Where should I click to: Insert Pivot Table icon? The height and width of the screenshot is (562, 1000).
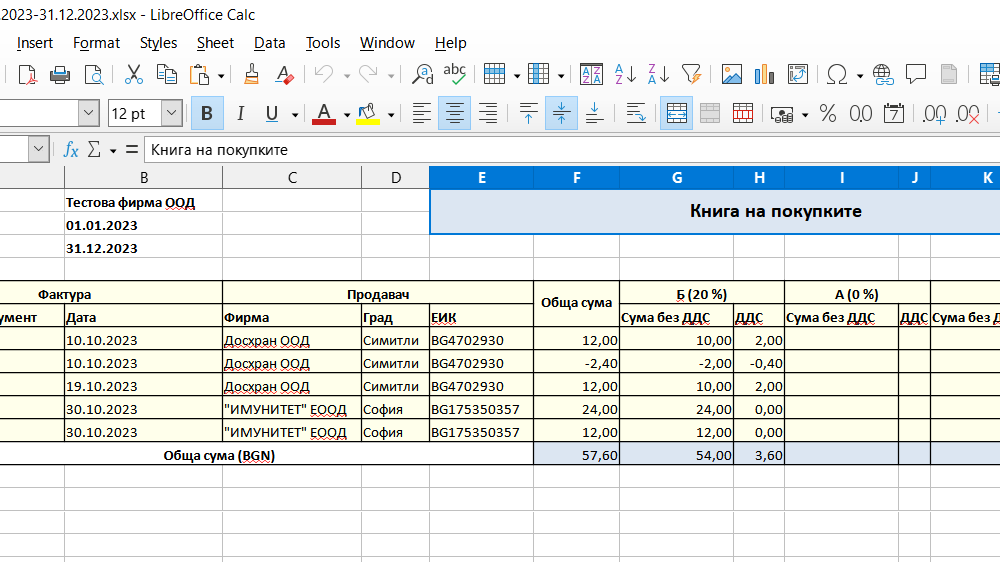(797, 75)
